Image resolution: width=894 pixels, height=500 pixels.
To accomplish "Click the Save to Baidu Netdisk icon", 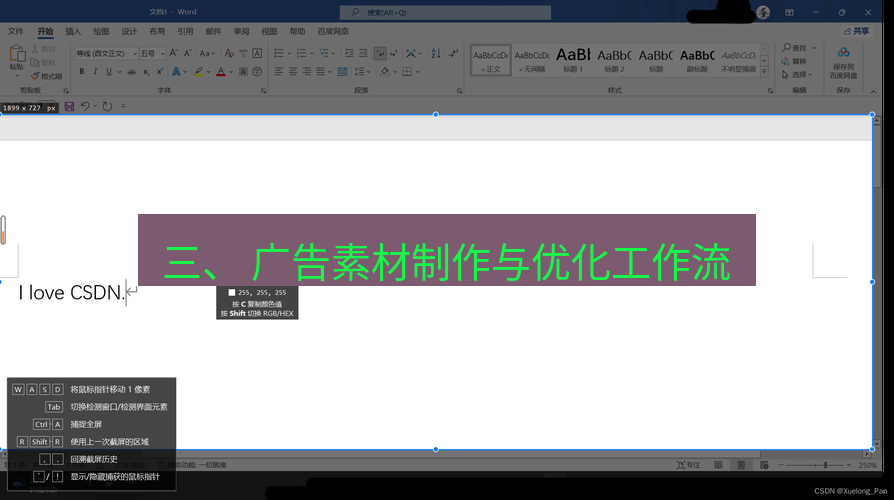I will click(x=843, y=52).
